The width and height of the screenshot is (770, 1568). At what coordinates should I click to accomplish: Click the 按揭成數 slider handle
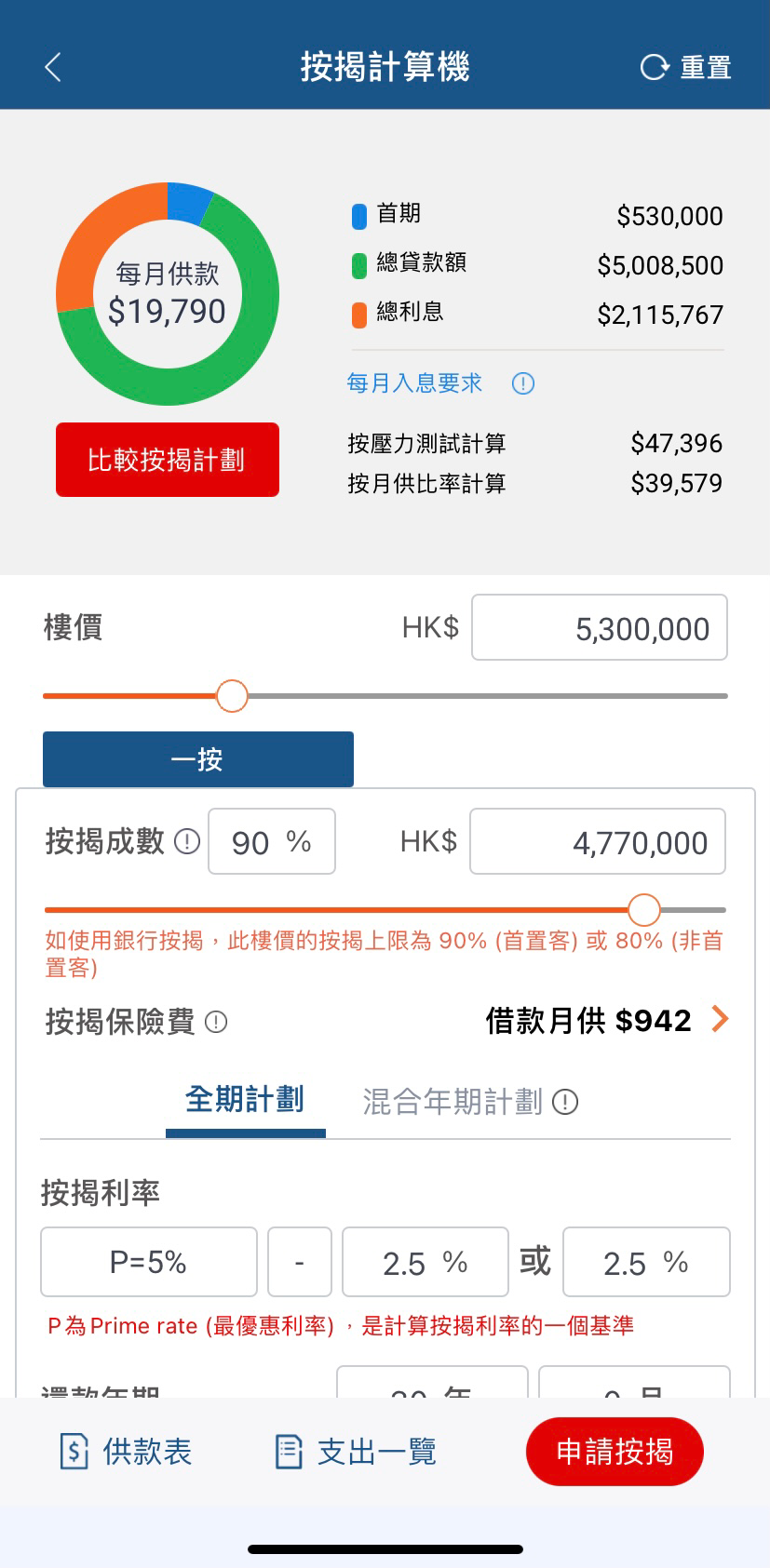pos(643,909)
